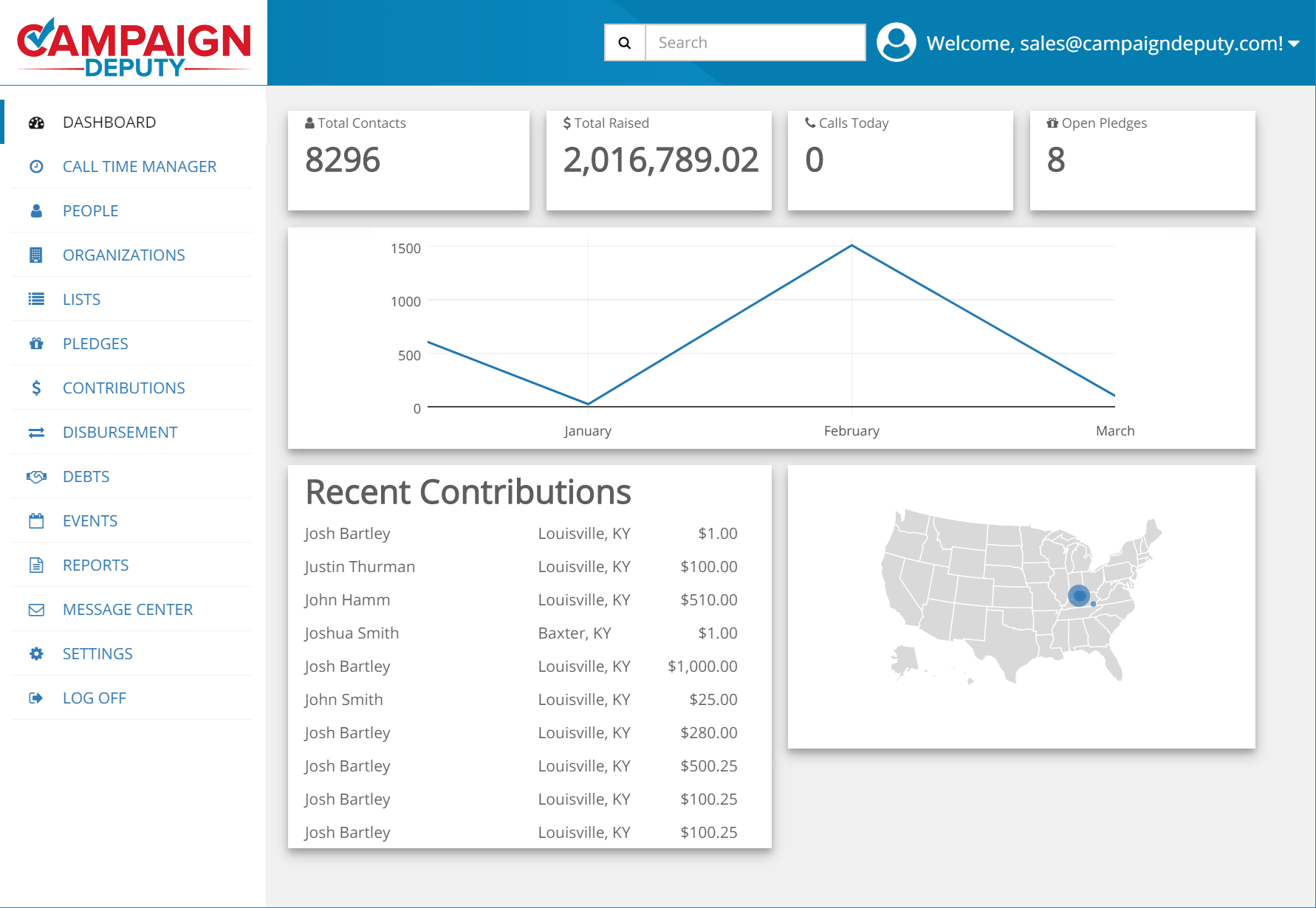Click the magnifying glass search icon

click(x=625, y=43)
